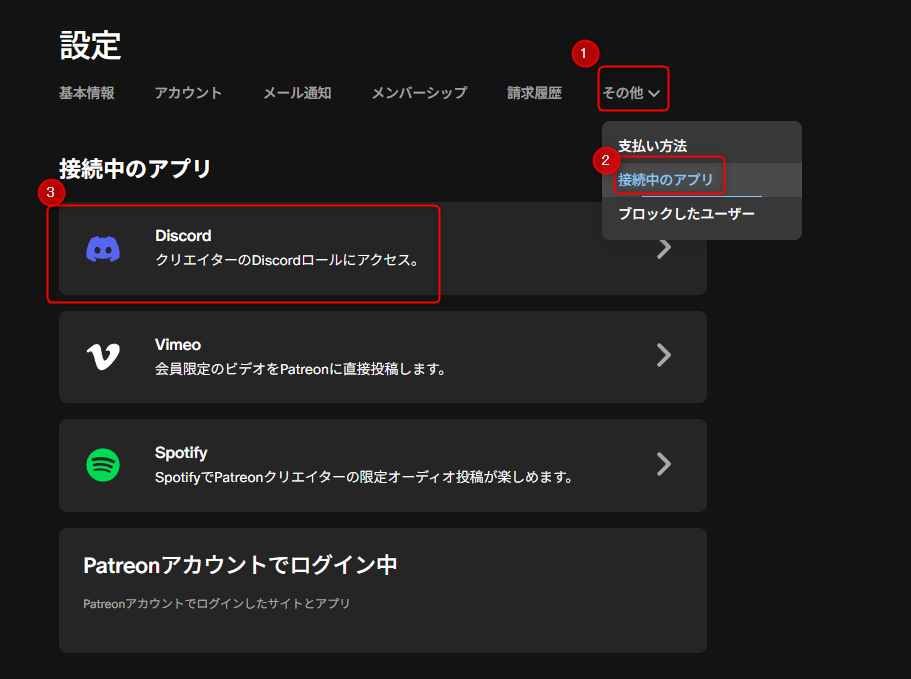Image resolution: width=911 pixels, height=679 pixels.
Task: Switch to the メンバーシップ tab
Action: click(419, 93)
